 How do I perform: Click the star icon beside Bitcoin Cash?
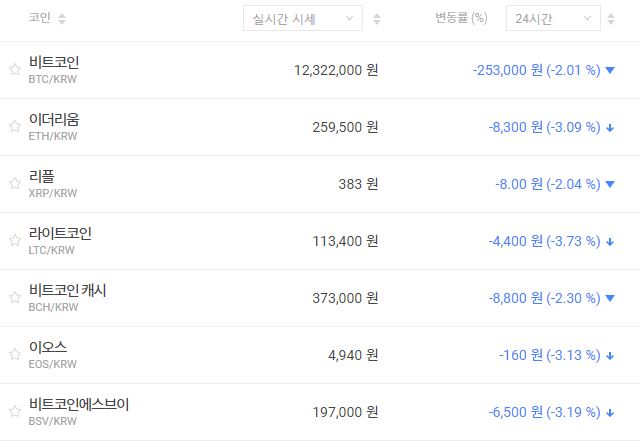click(14, 298)
